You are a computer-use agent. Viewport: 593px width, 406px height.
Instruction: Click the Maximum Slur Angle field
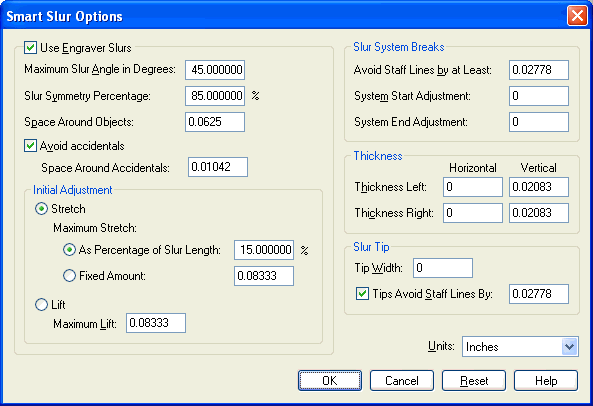(215, 70)
